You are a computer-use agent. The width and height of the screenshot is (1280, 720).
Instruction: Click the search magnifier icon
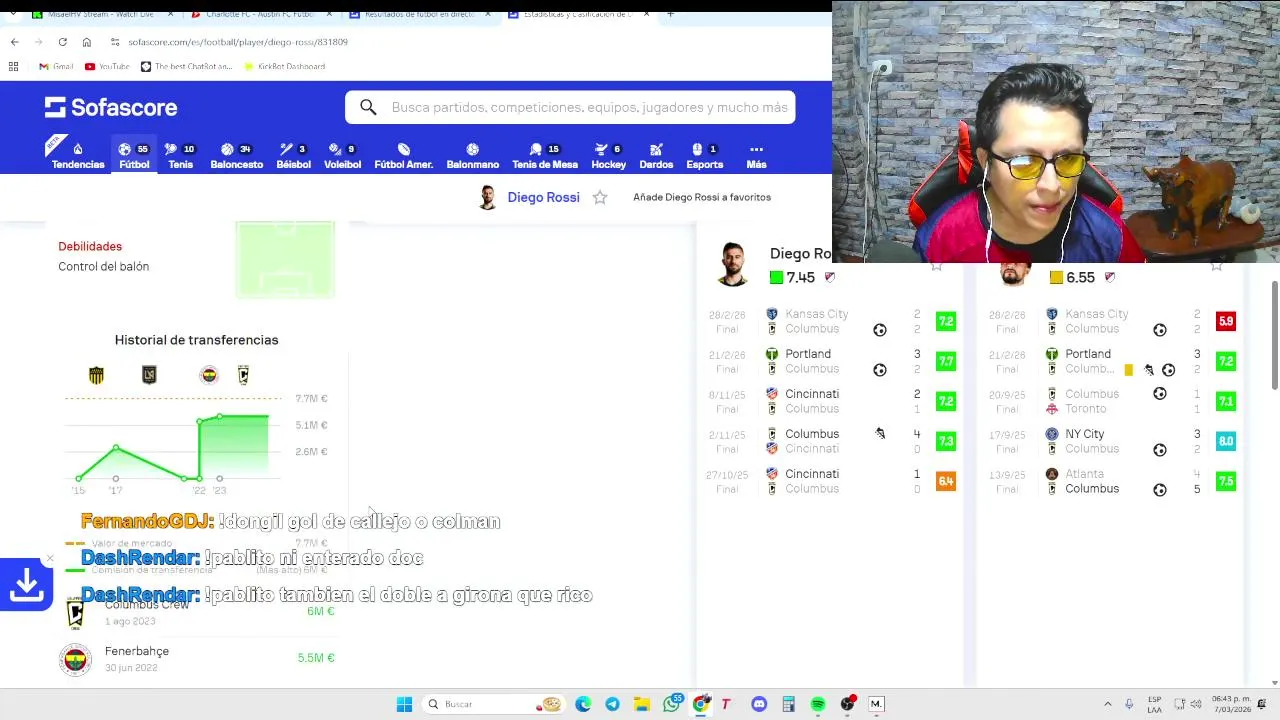pos(368,107)
